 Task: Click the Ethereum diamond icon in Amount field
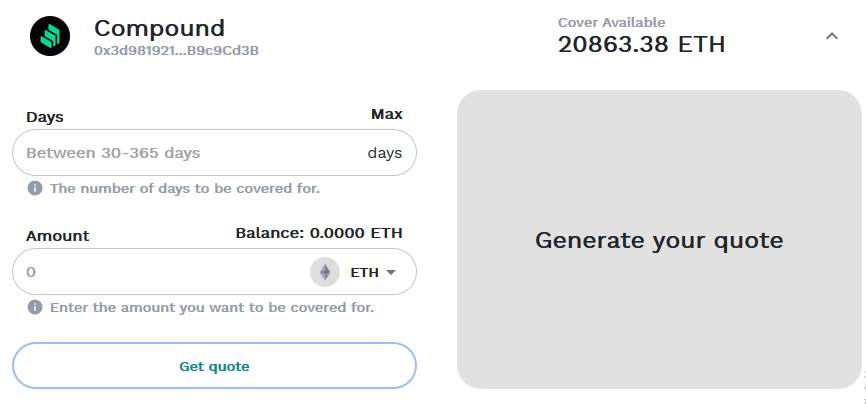(325, 272)
